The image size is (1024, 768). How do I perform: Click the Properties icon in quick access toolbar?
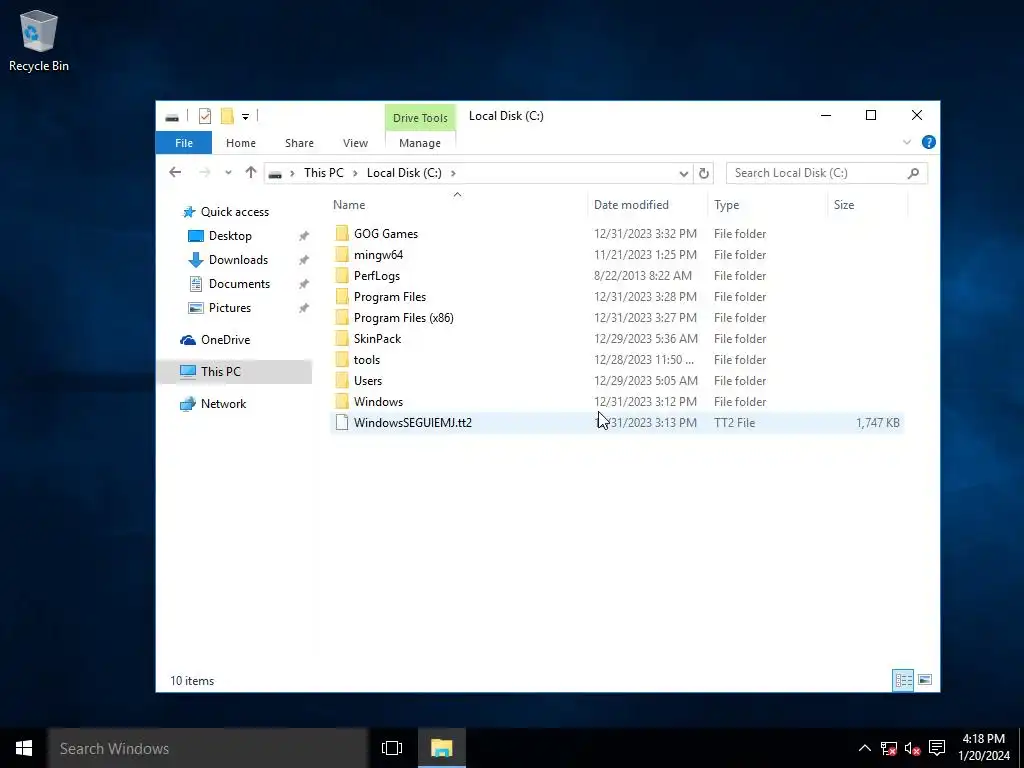click(205, 116)
